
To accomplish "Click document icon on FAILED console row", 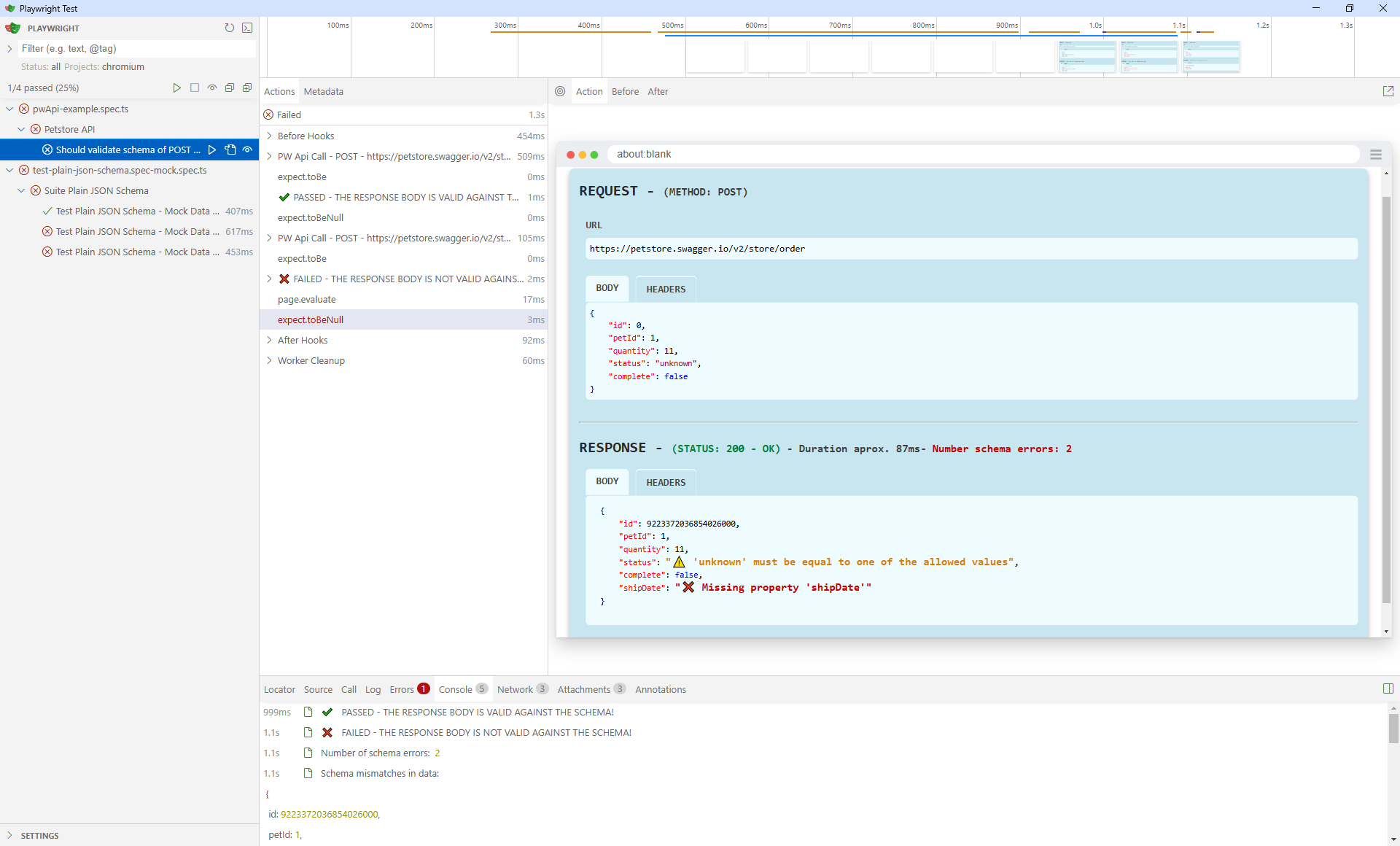I will 308,732.
